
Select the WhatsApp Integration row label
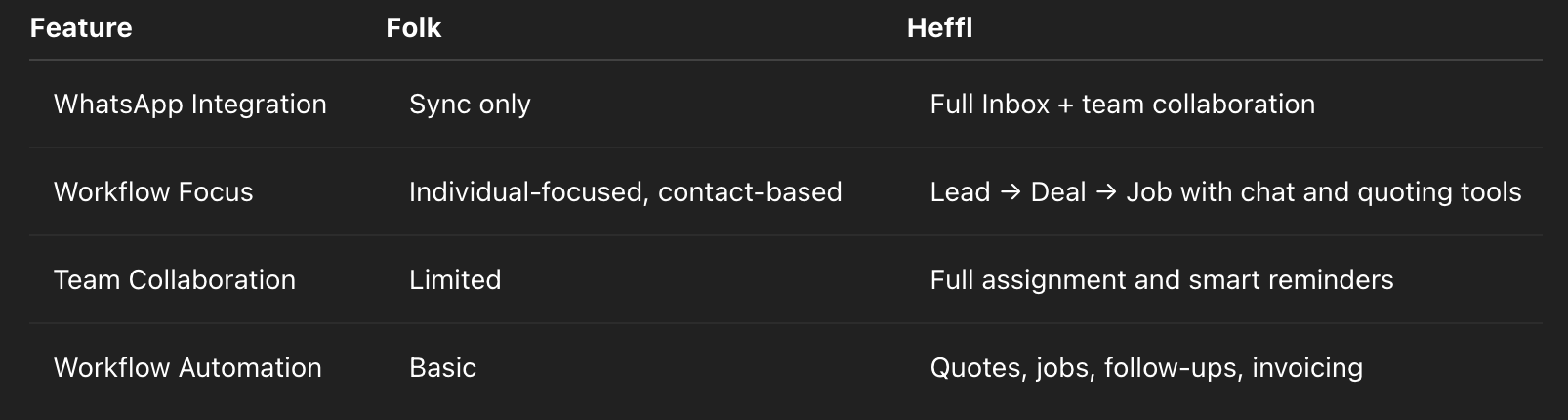coord(190,104)
